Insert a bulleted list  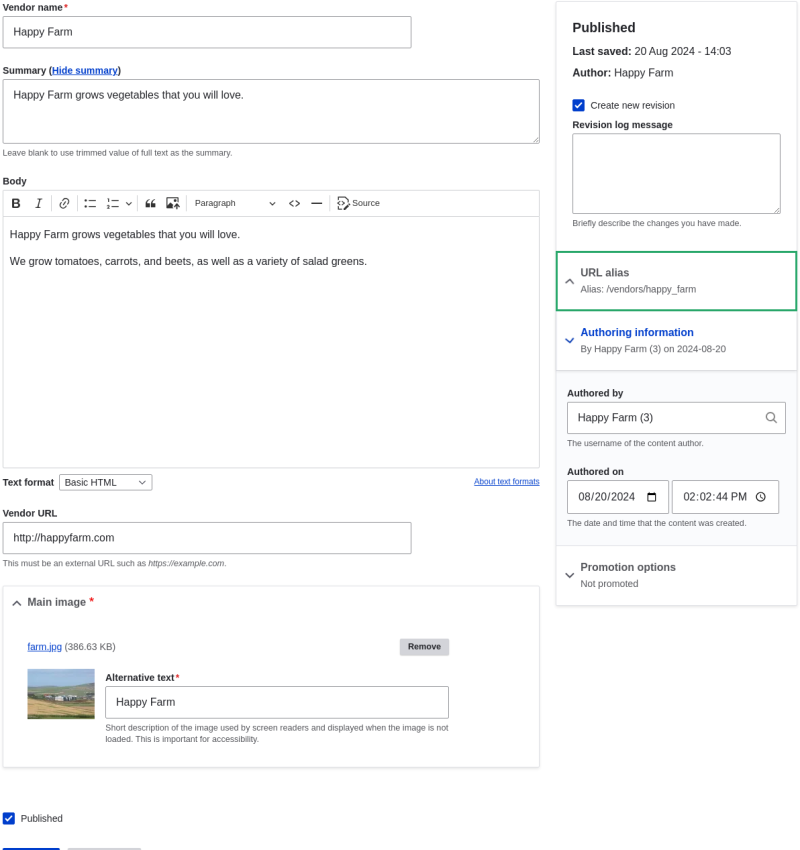pos(90,203)
